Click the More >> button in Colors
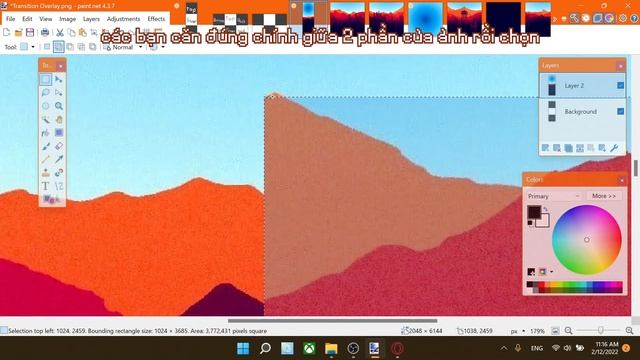This screenshot has height=360, width=640. click(604, 196)
